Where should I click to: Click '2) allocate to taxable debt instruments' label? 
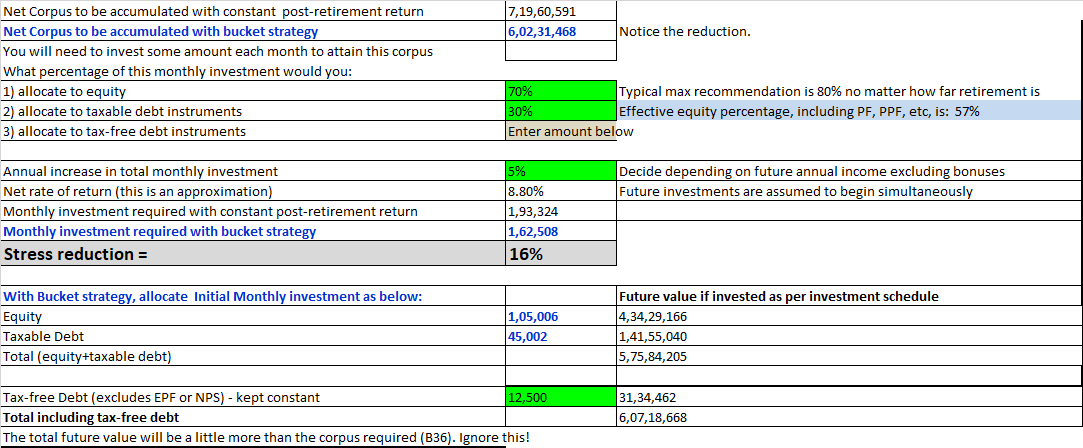[123, 112]
